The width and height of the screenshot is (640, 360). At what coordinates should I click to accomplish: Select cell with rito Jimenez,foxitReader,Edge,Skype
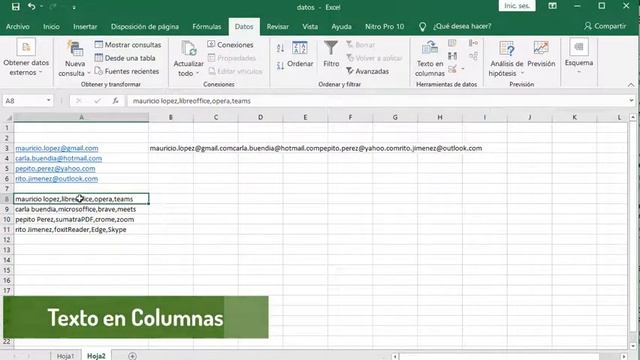point(81,229)
